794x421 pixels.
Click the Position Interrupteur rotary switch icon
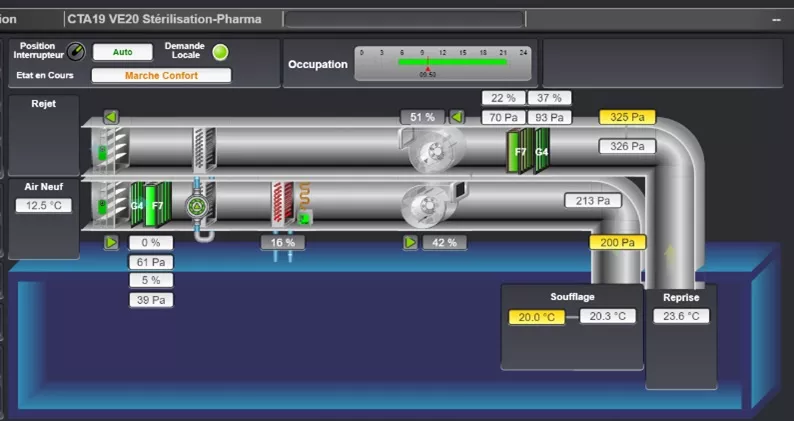[x=76, y=51]
